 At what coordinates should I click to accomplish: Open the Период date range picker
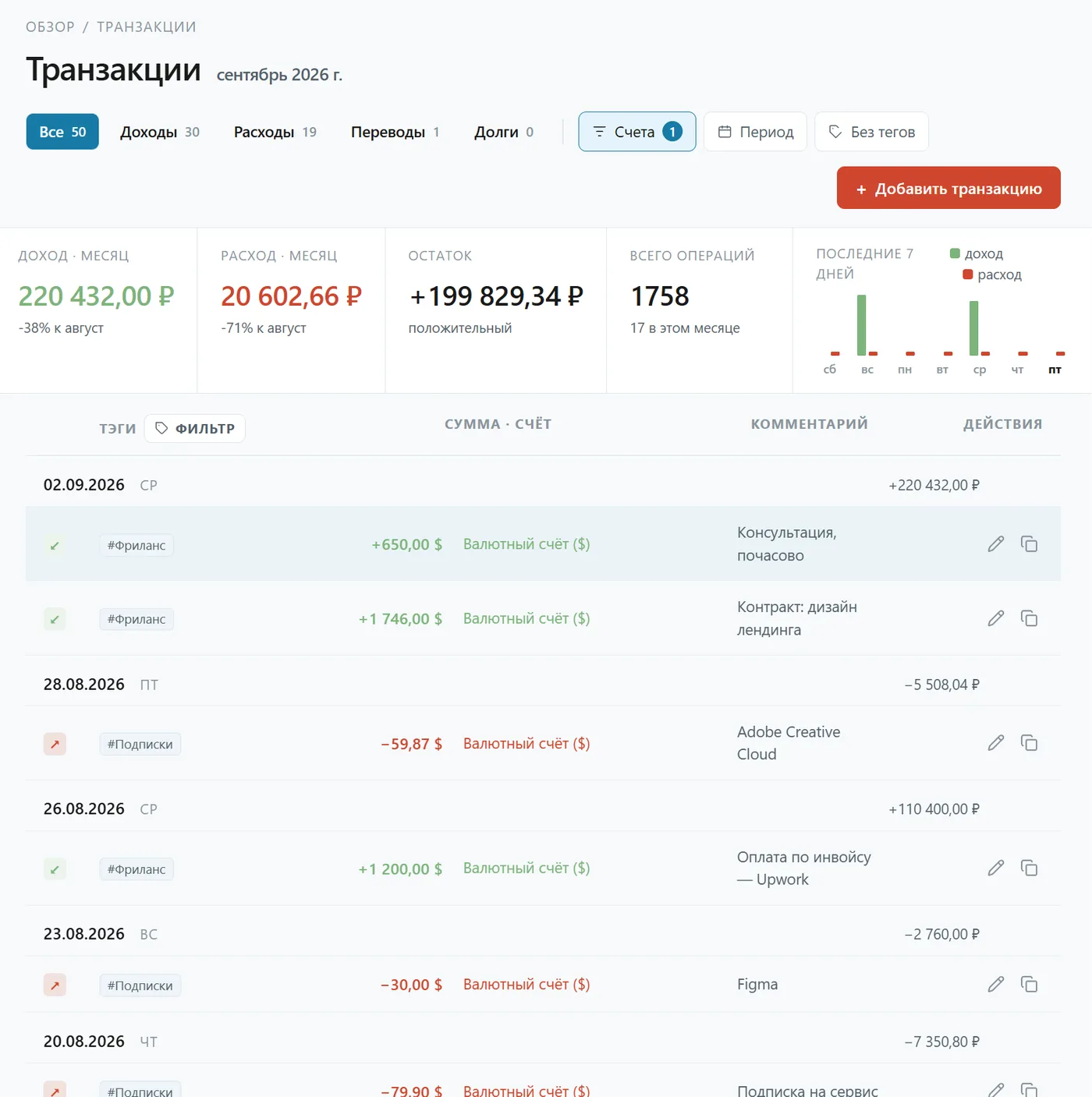coord(755,132)
